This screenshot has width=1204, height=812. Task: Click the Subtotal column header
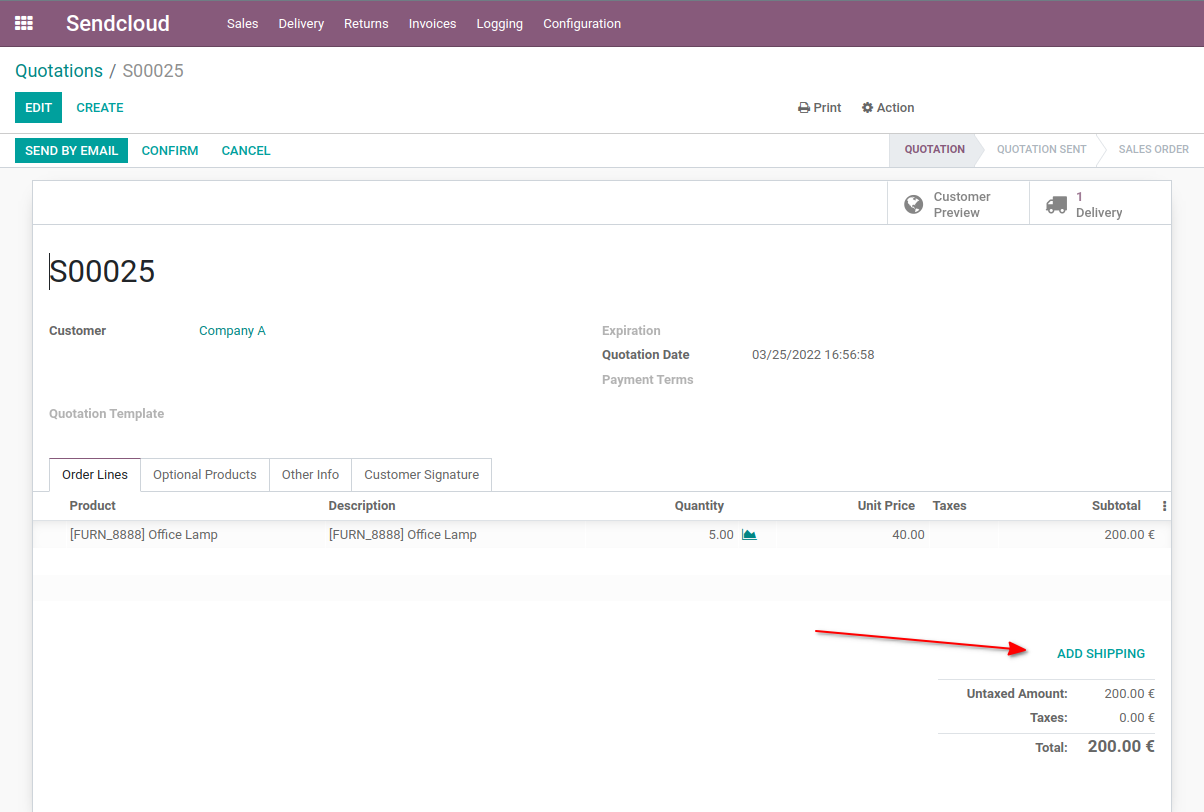pyautogui.click(x=1116, y=506)
